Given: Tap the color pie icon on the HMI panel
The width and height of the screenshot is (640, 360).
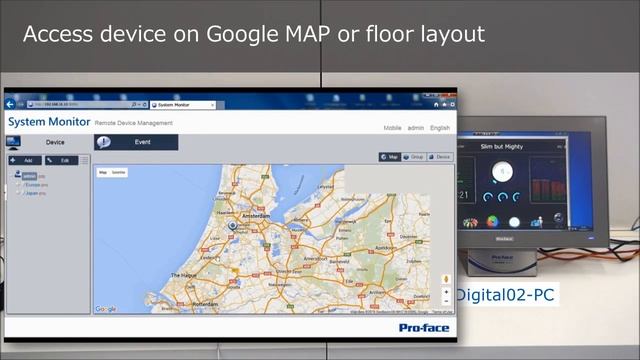Looking at the screenshot, I should click(x=493, y=222).
